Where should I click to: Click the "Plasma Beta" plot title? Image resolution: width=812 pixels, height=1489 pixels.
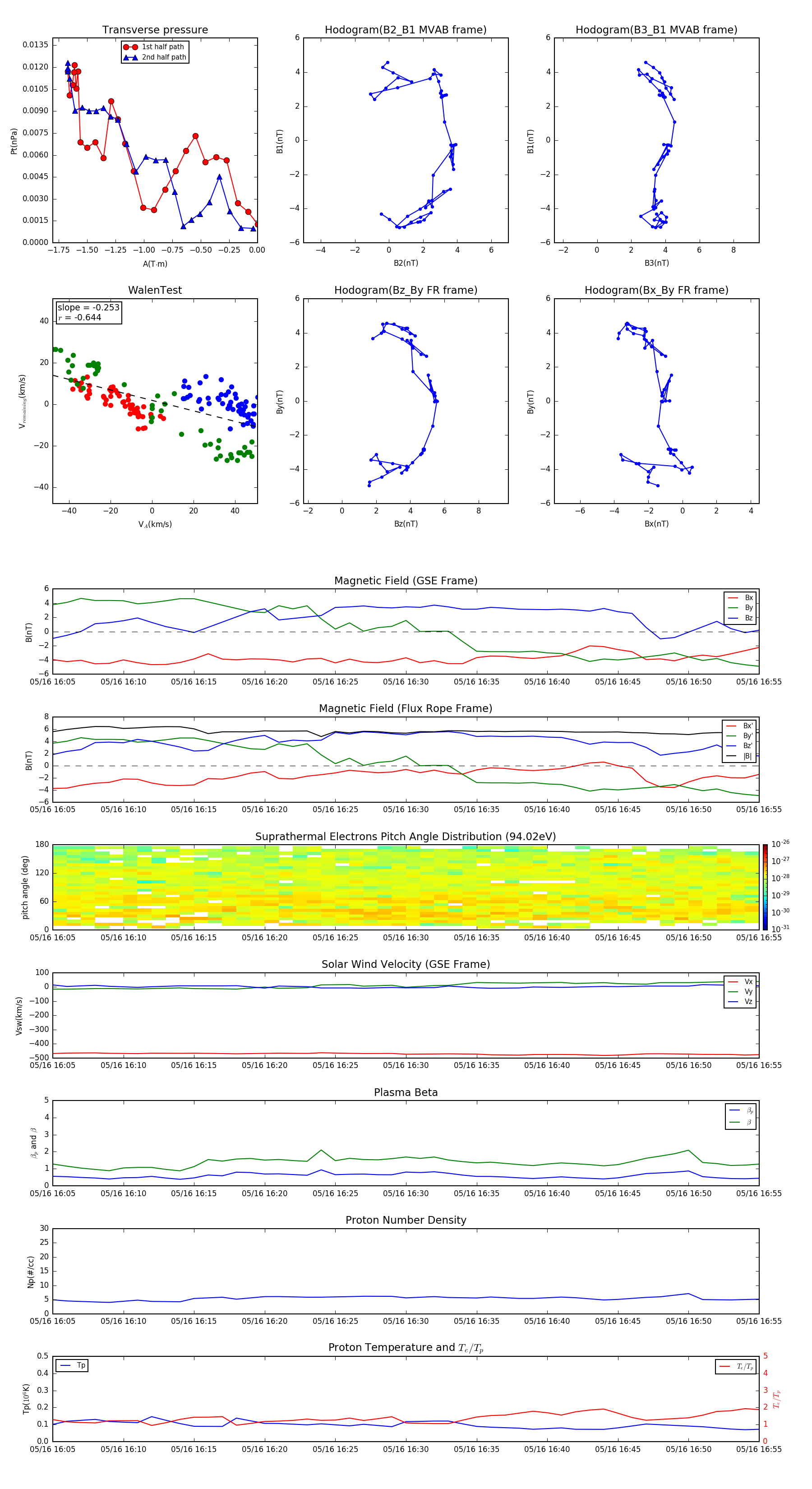(406, 1093)
